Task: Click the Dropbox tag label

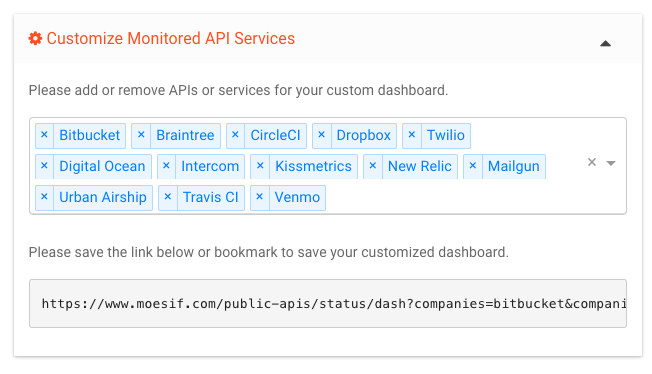Action: [363, 135]
